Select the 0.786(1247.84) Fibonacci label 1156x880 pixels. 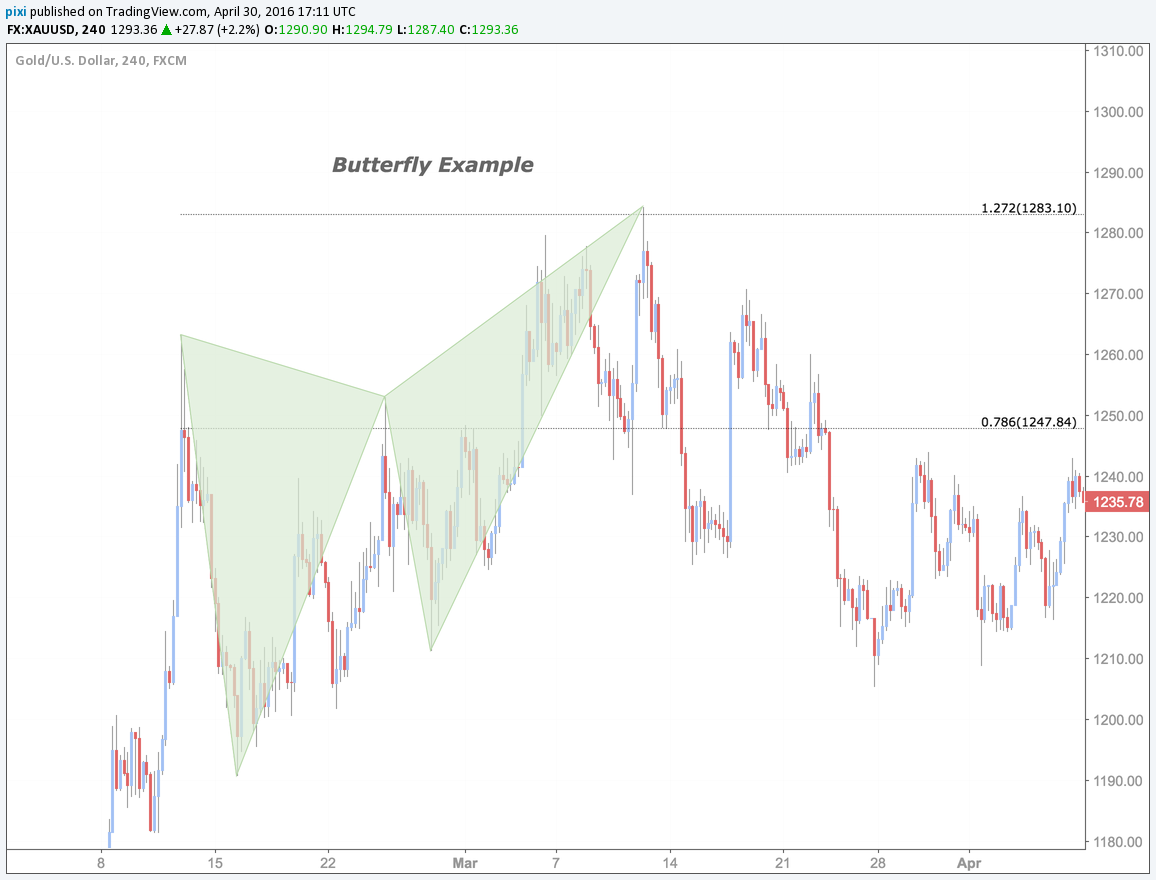(1028, 422)
